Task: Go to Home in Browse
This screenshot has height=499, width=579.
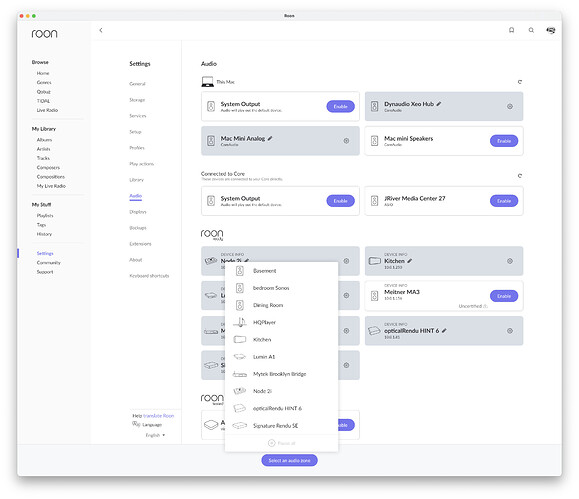Action: (43, 73)
